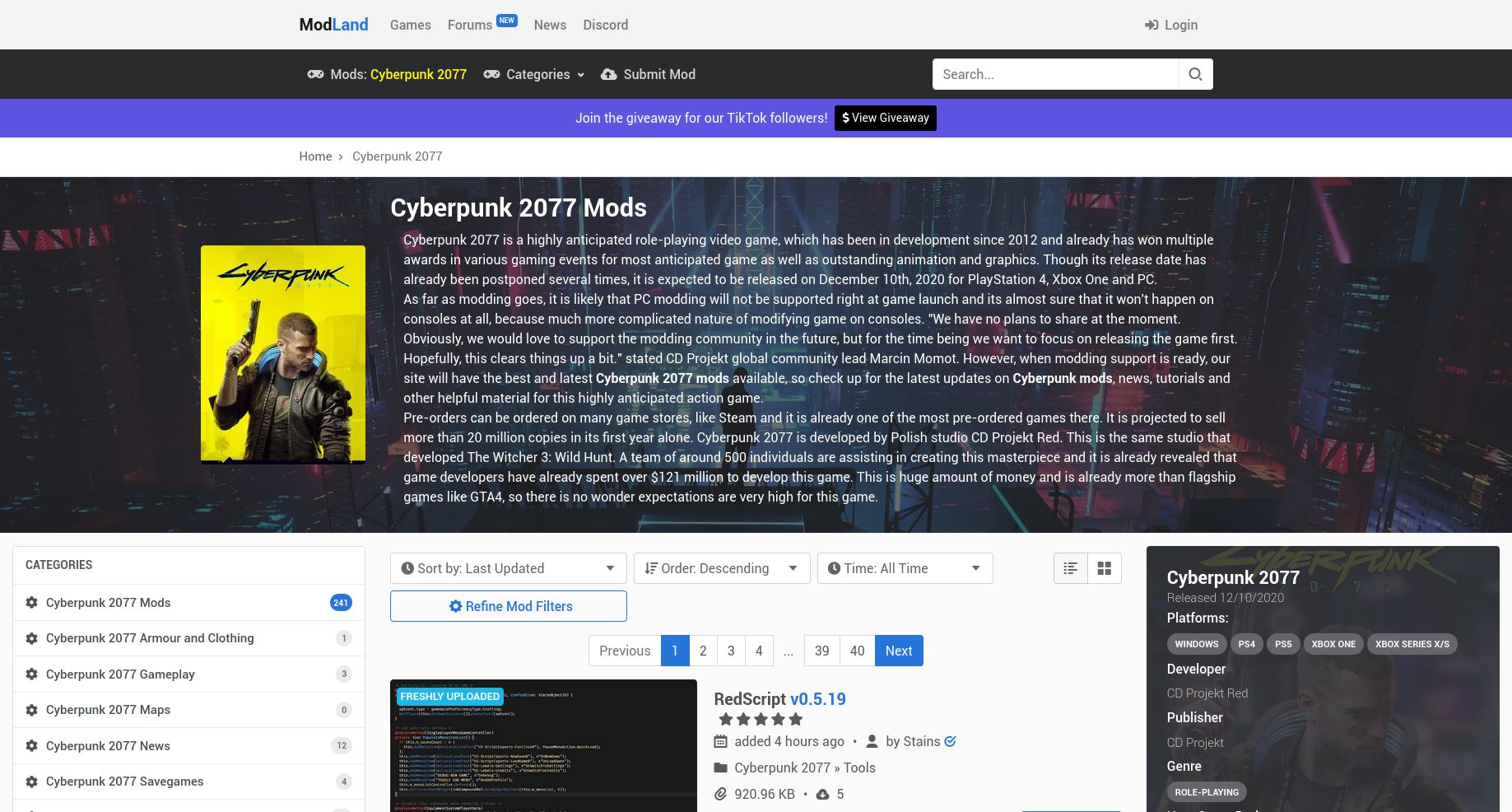Open the Sort by: Last Updated dropdown
Screen dimensions: 1512x812
[509, 568]
